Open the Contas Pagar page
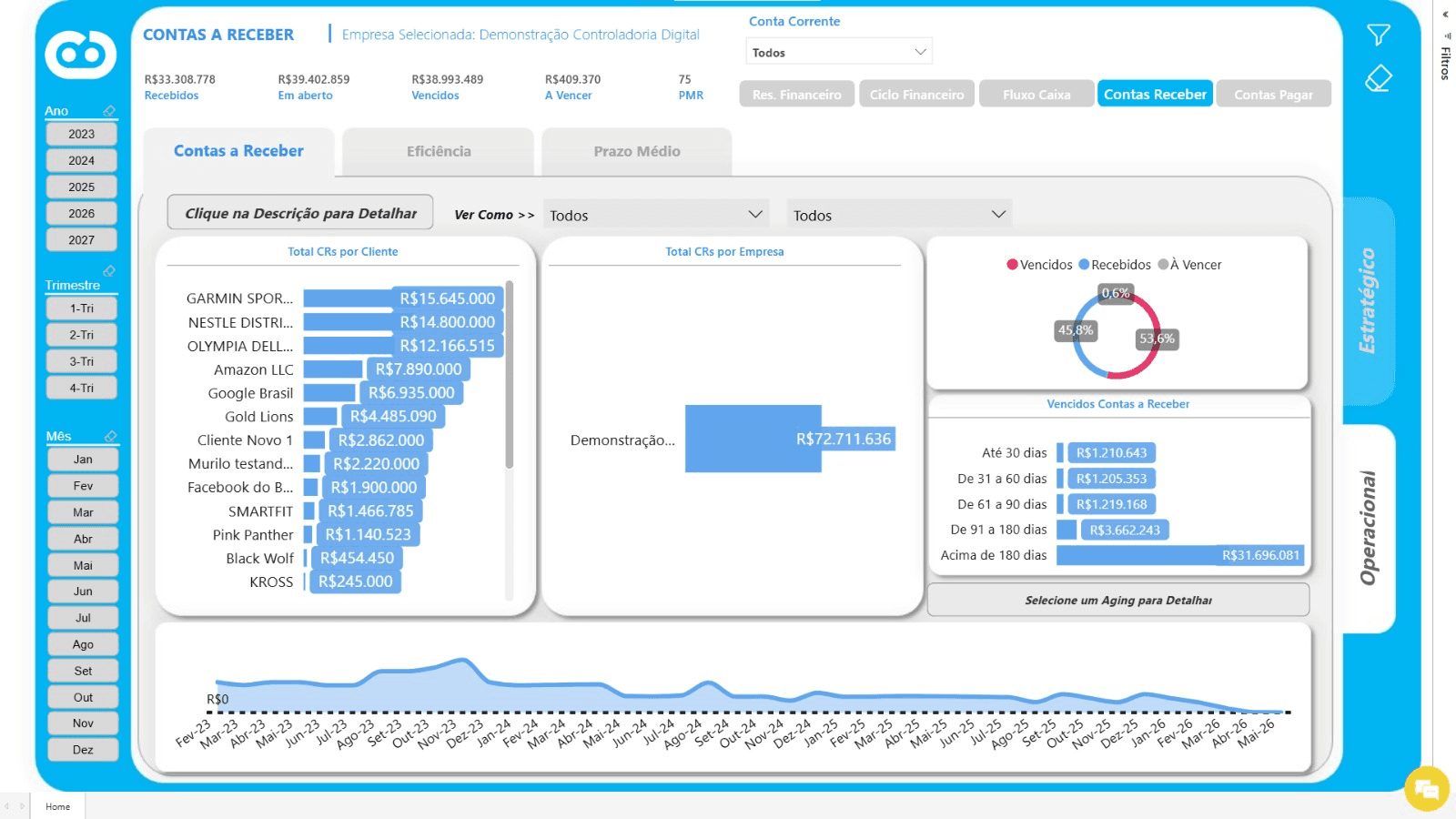 (1273, 94)
